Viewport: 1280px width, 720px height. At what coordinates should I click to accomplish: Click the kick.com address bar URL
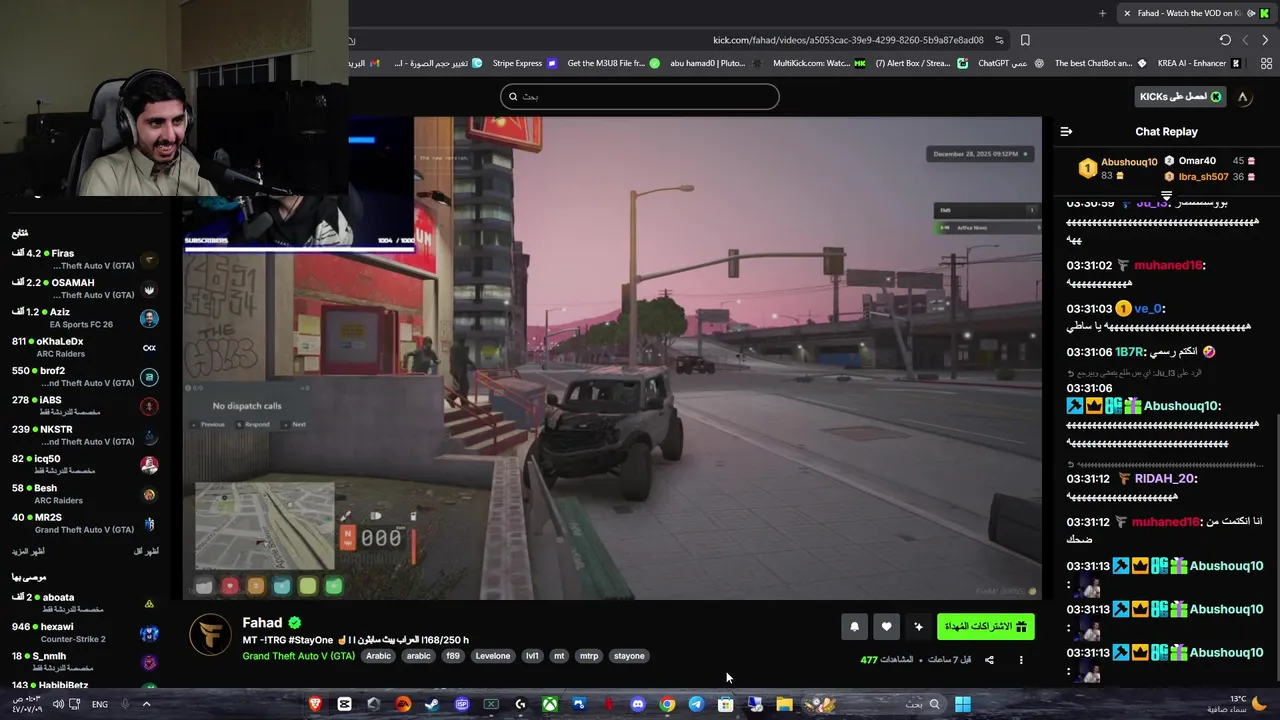point(848,40)
